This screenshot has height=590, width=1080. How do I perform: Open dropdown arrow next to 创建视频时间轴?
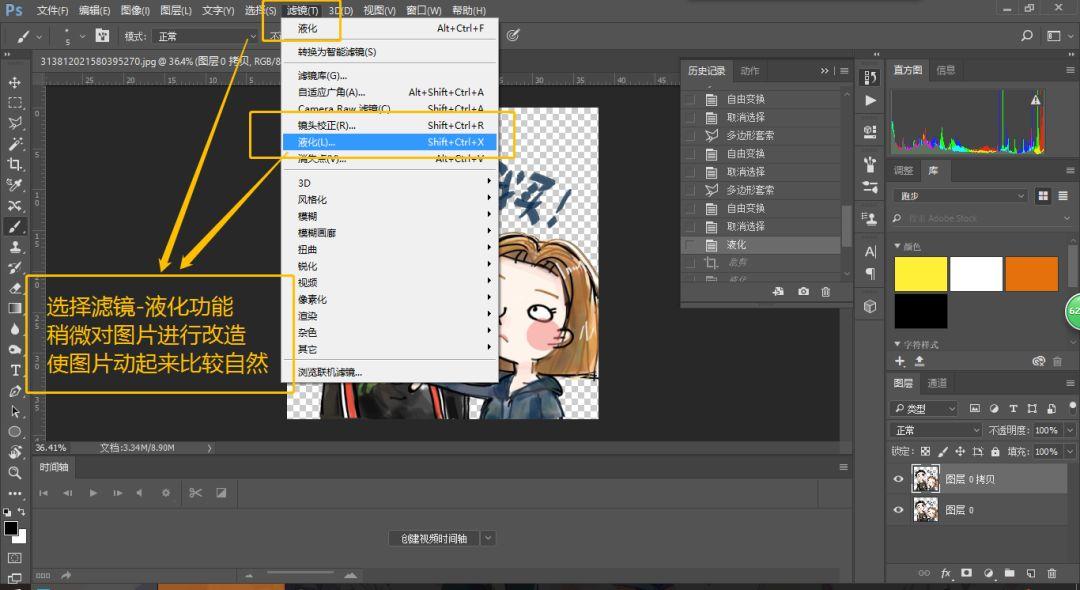(488, 538)
